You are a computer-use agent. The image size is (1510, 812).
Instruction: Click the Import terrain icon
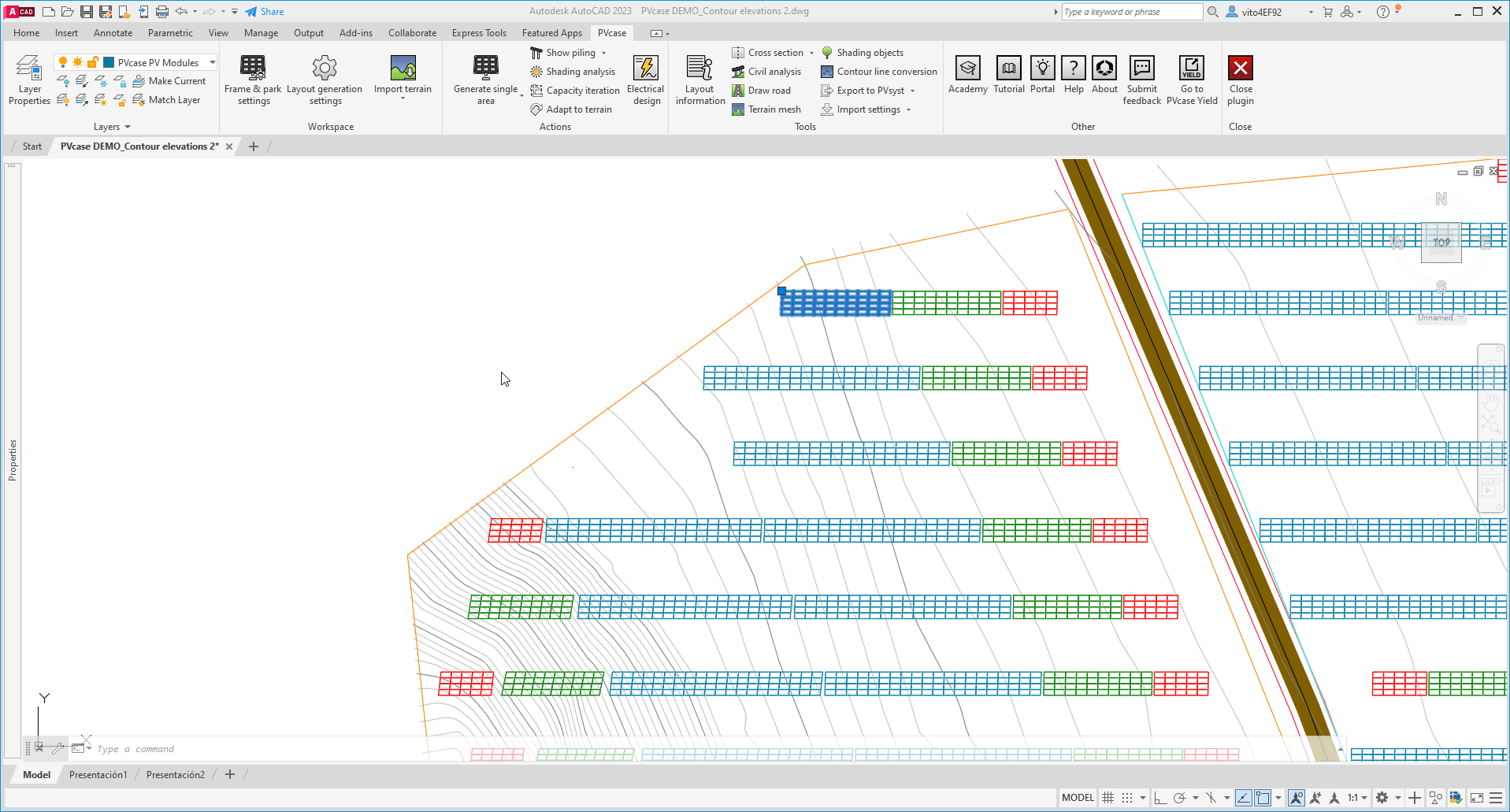click(403, 69)
